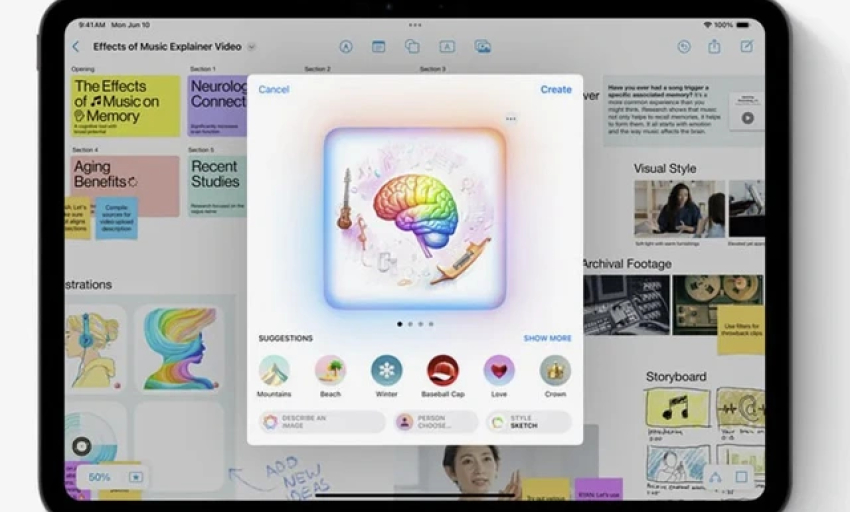850x512 pixels.
Task: Cancel the image creation dialog
Action: click(274, 89)
